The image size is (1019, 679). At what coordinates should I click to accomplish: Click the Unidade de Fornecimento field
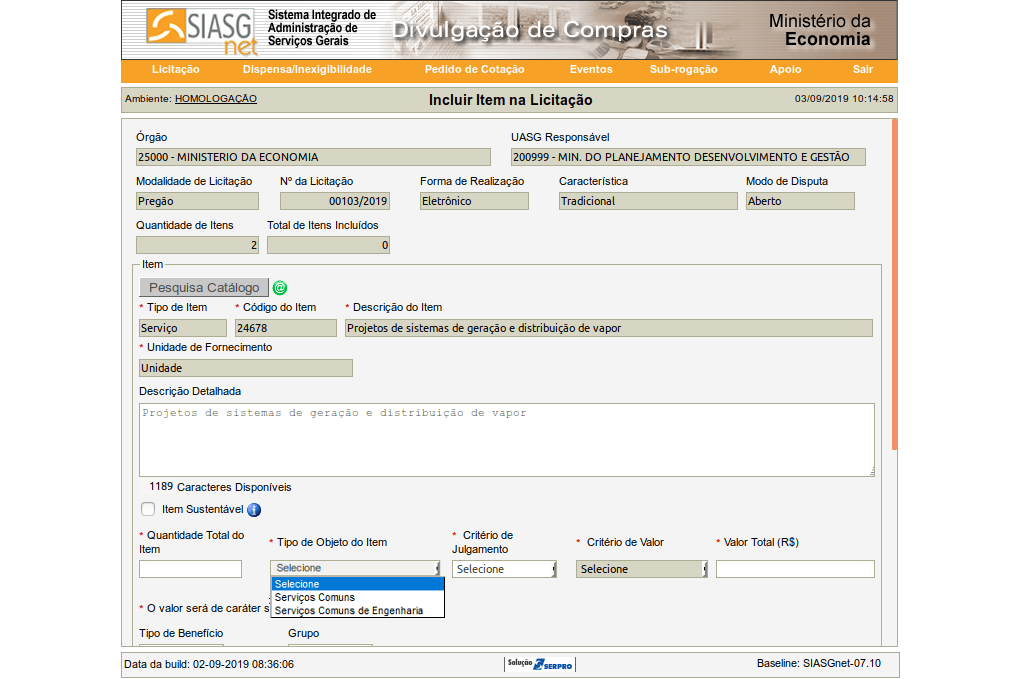point(246,368)
